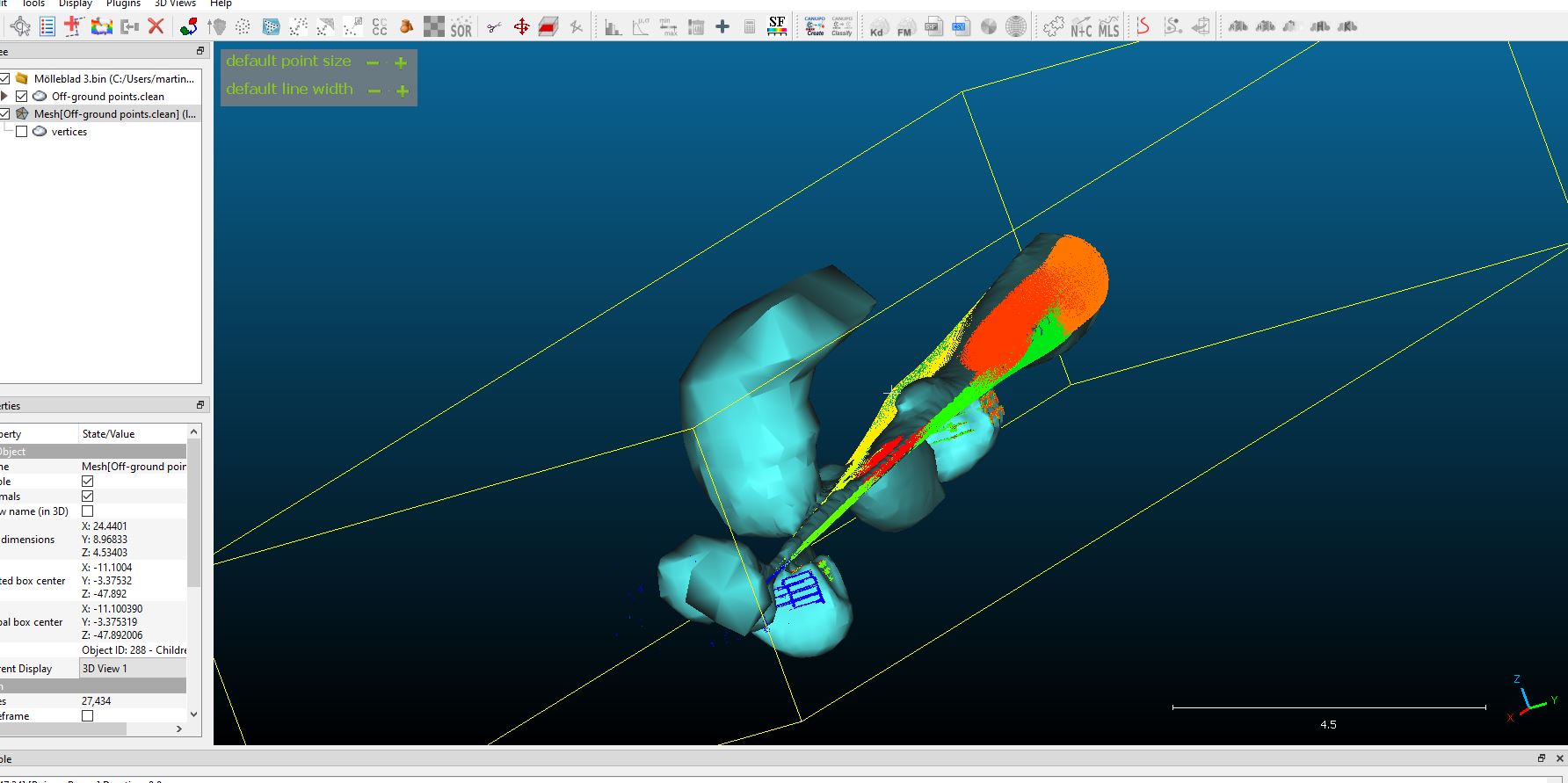Open the Cross Section tool

(548, 27)
